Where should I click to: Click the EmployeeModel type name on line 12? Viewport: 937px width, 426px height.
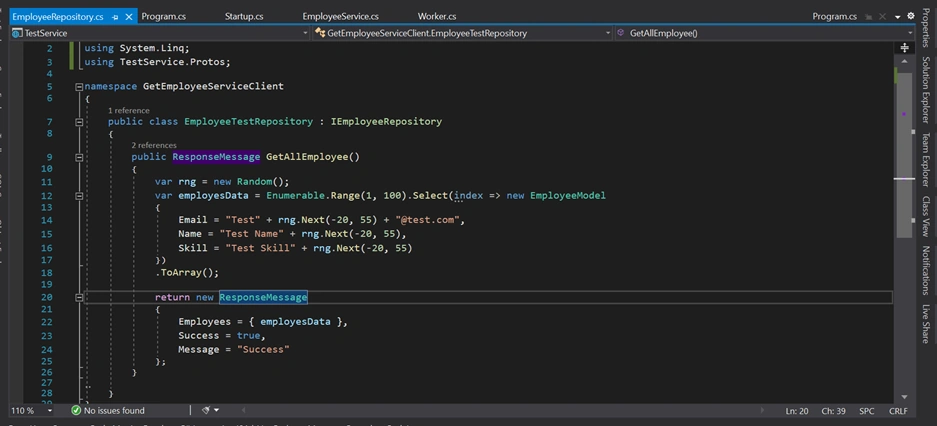568,196
